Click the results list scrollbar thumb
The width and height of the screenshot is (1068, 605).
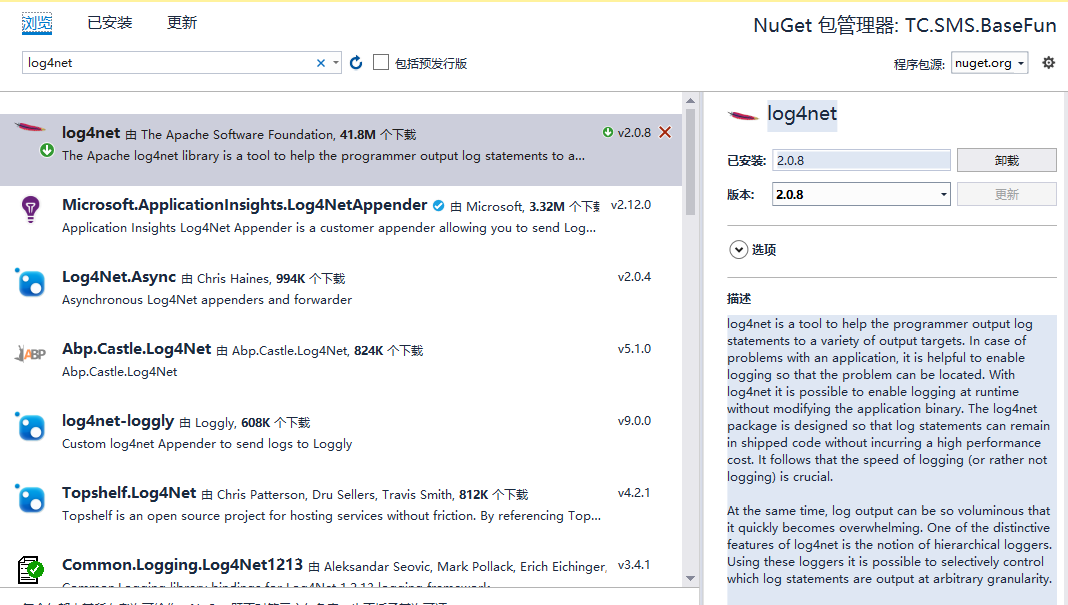pyautogui.click(x=691, y=162)
